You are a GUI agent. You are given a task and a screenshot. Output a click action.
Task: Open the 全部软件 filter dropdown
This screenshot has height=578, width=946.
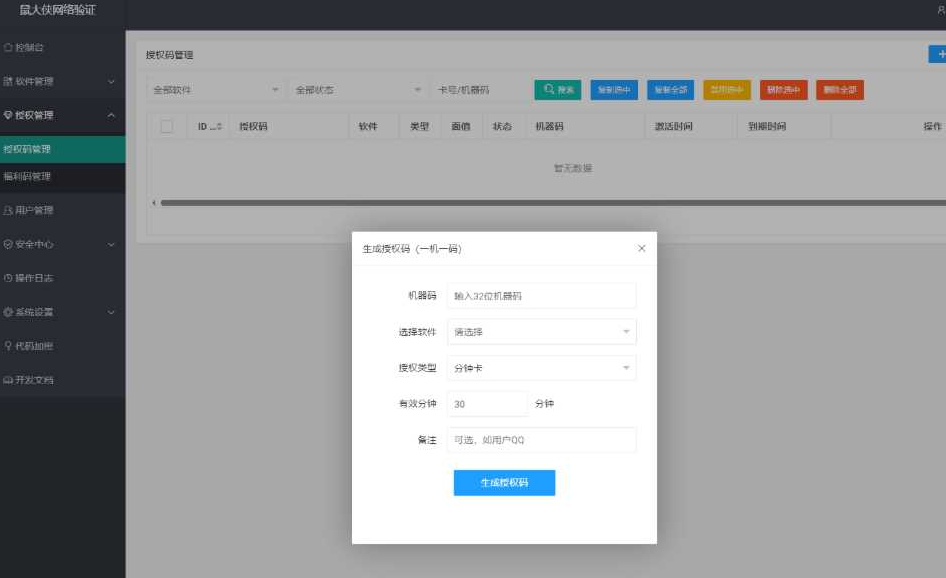click(x=215, y=90)
